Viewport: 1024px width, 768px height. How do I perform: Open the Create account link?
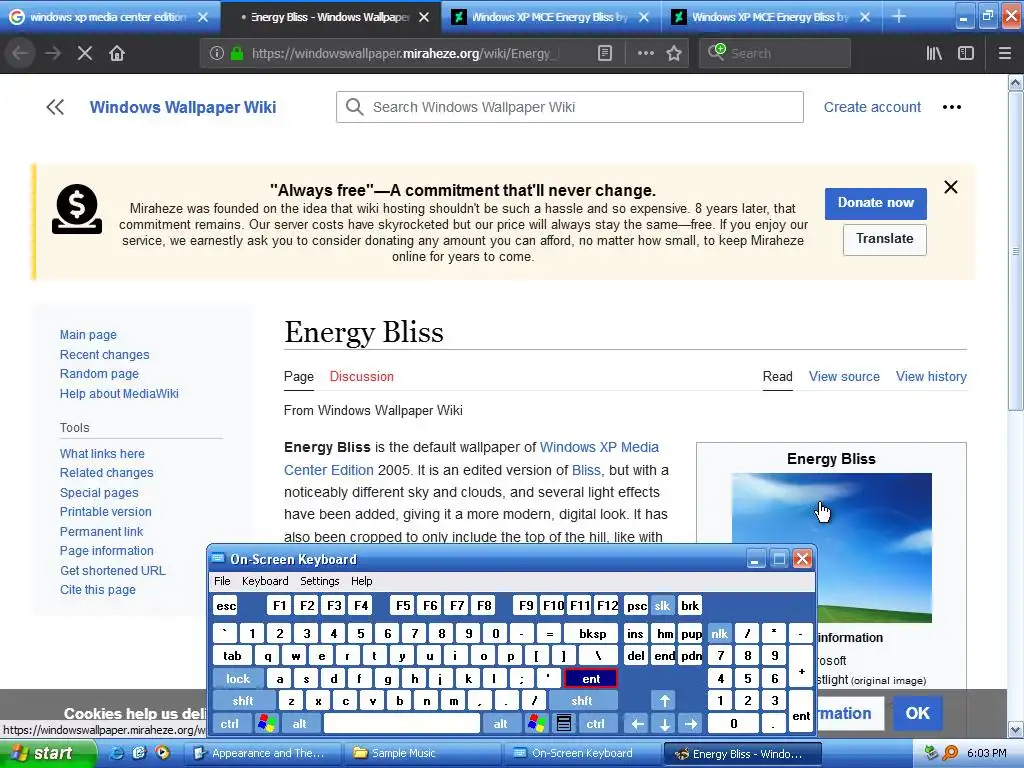[x=872, y=107]
